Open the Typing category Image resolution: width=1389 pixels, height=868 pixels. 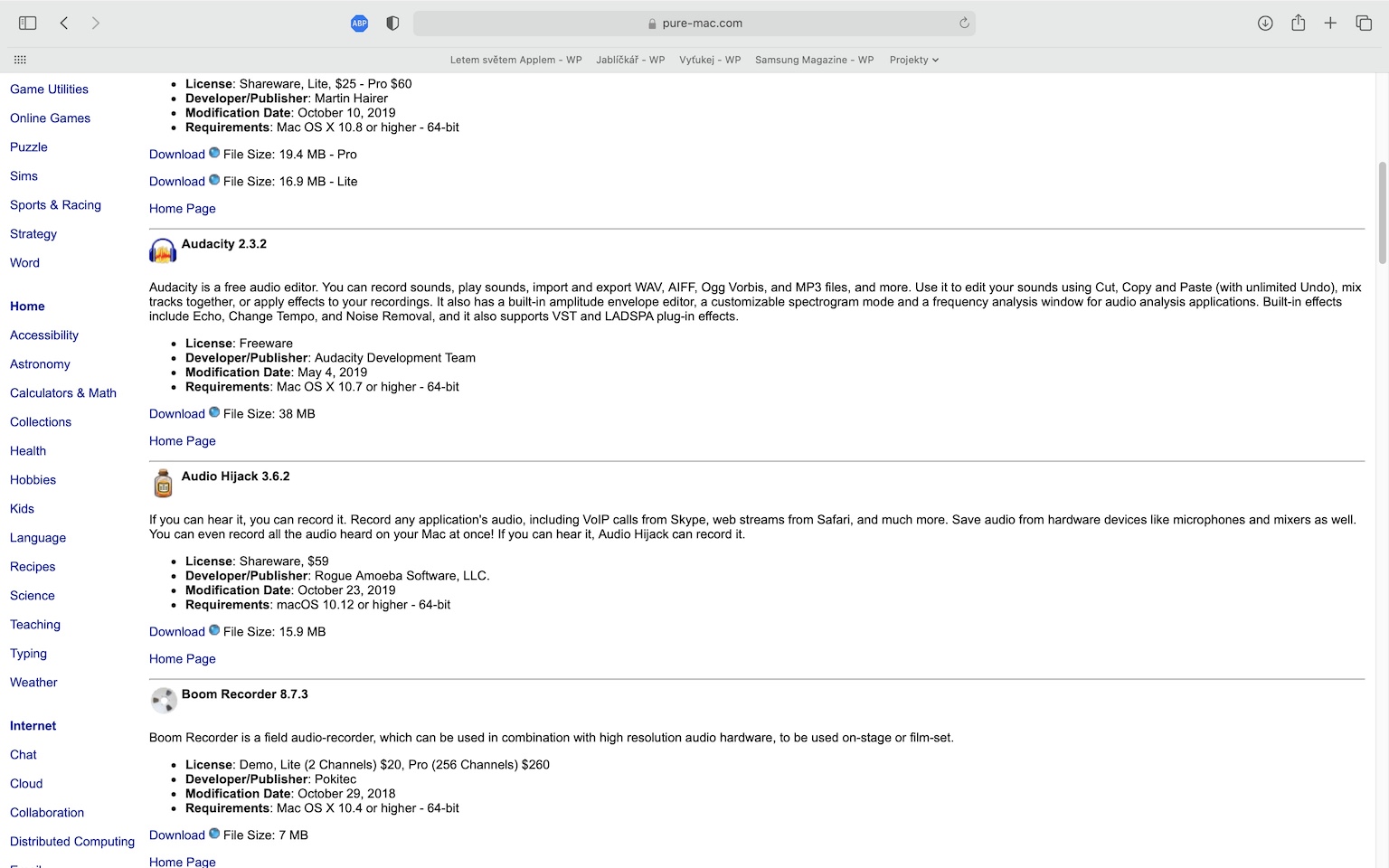pyautogui.click(x=28, y=654)
